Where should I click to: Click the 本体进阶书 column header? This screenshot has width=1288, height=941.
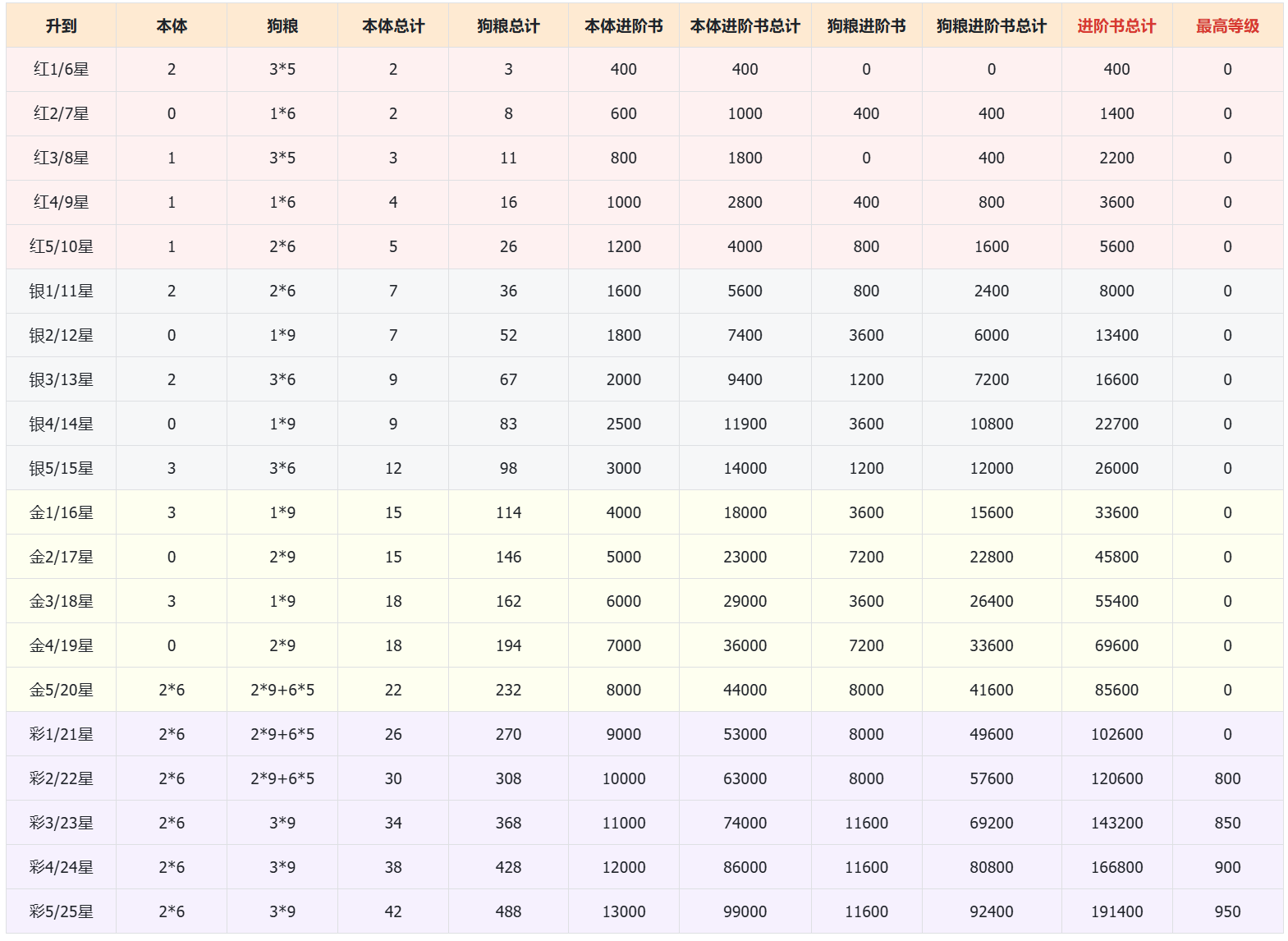click(624, 26)
